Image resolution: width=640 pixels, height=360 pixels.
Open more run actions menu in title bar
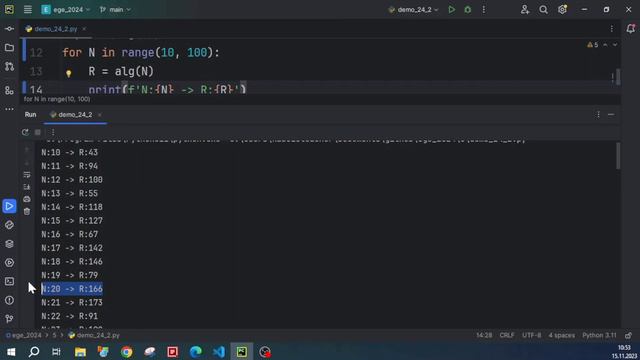[x=484, y=9]
